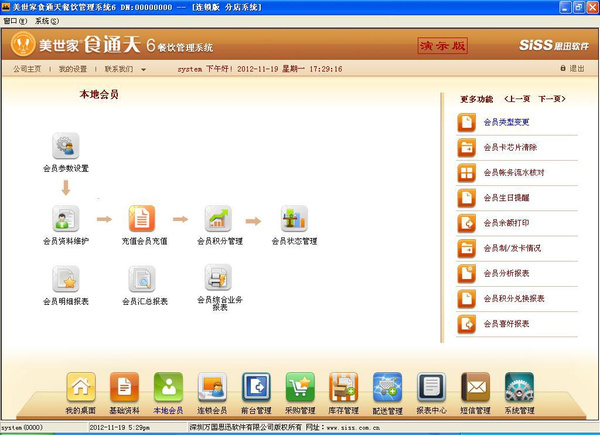The width and height of the screenshot is (600, 435).
Task: Open 会员明细报表 icon
Action: coord(66,279)
